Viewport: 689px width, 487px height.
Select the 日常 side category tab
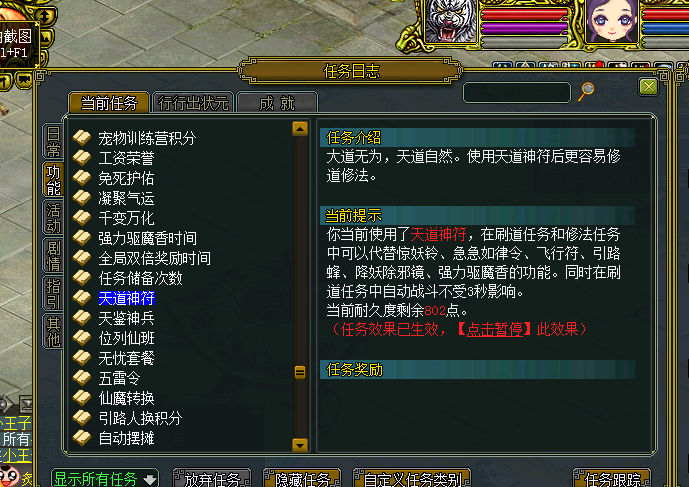(53, 142)
